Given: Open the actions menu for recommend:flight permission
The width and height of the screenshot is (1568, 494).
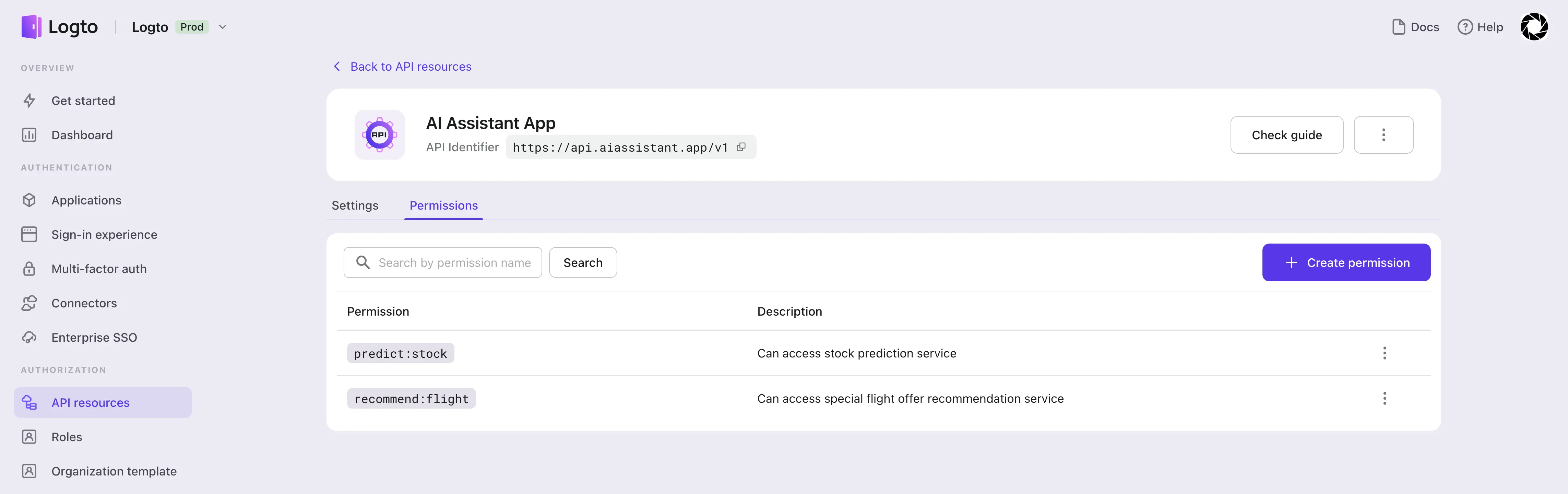Looking at the screenshot, I should tap(1384, 398).
